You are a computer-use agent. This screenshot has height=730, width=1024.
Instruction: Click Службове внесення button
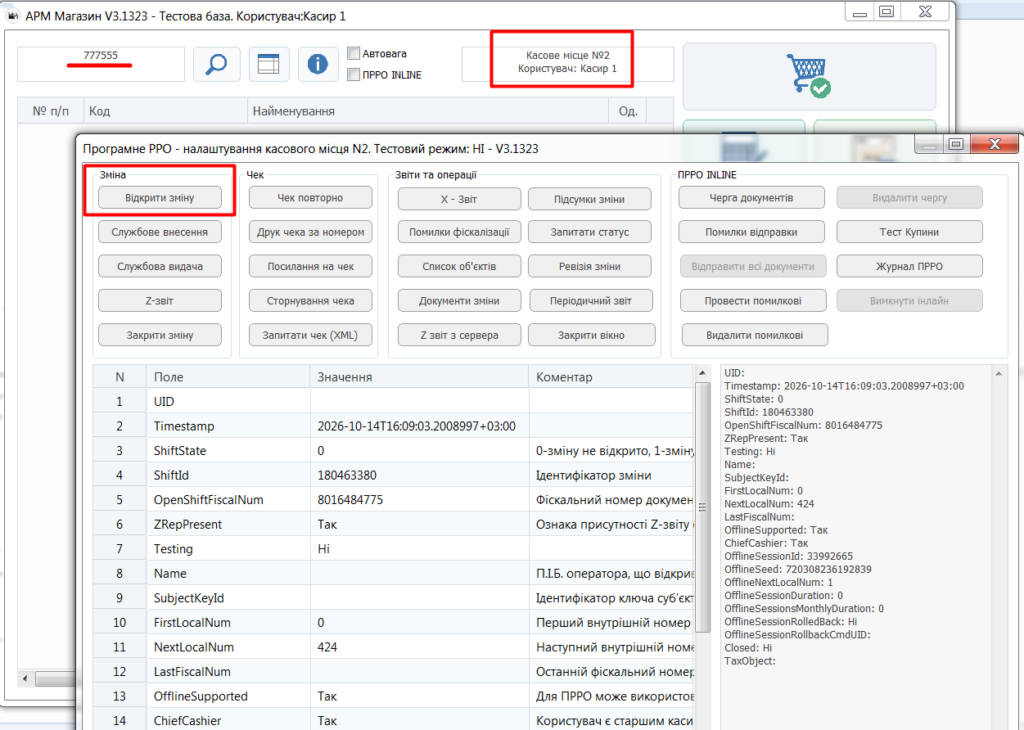160,232
